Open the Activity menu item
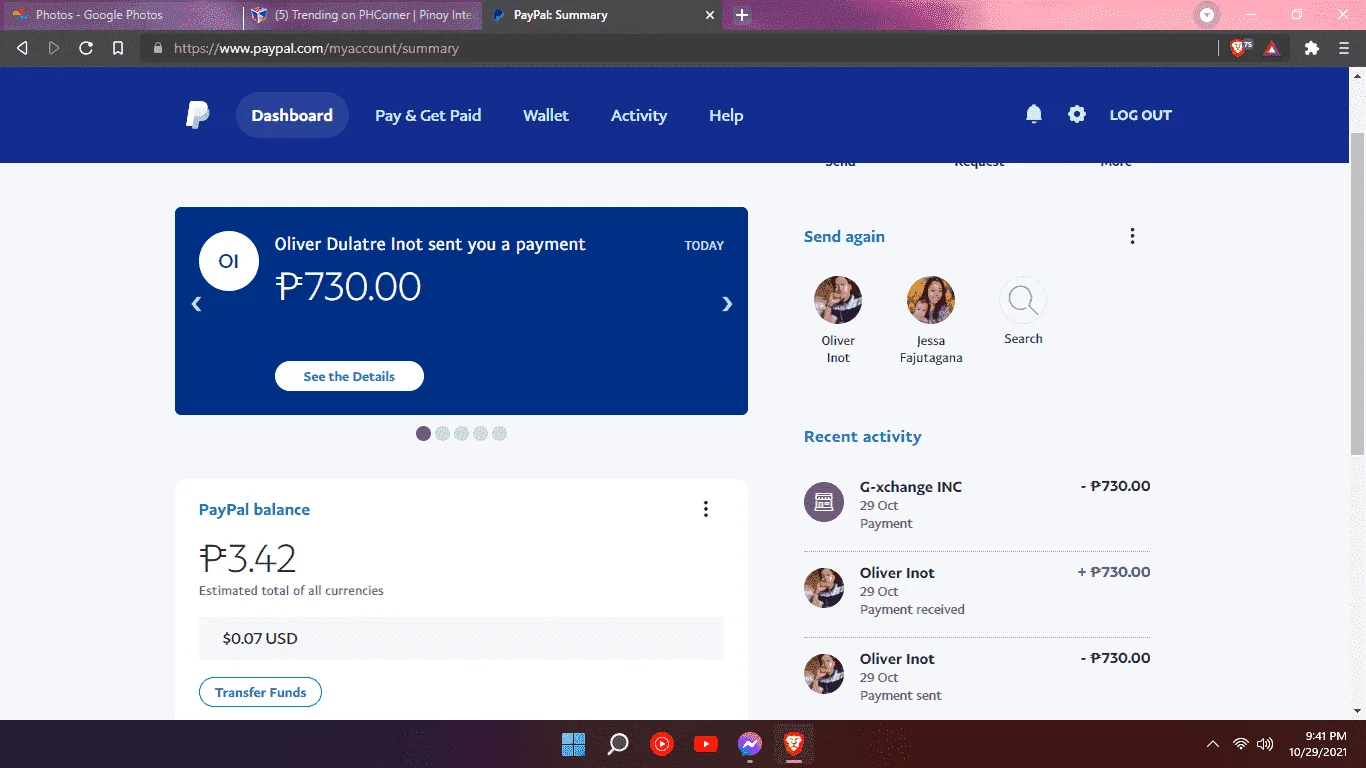 point(639,115)
